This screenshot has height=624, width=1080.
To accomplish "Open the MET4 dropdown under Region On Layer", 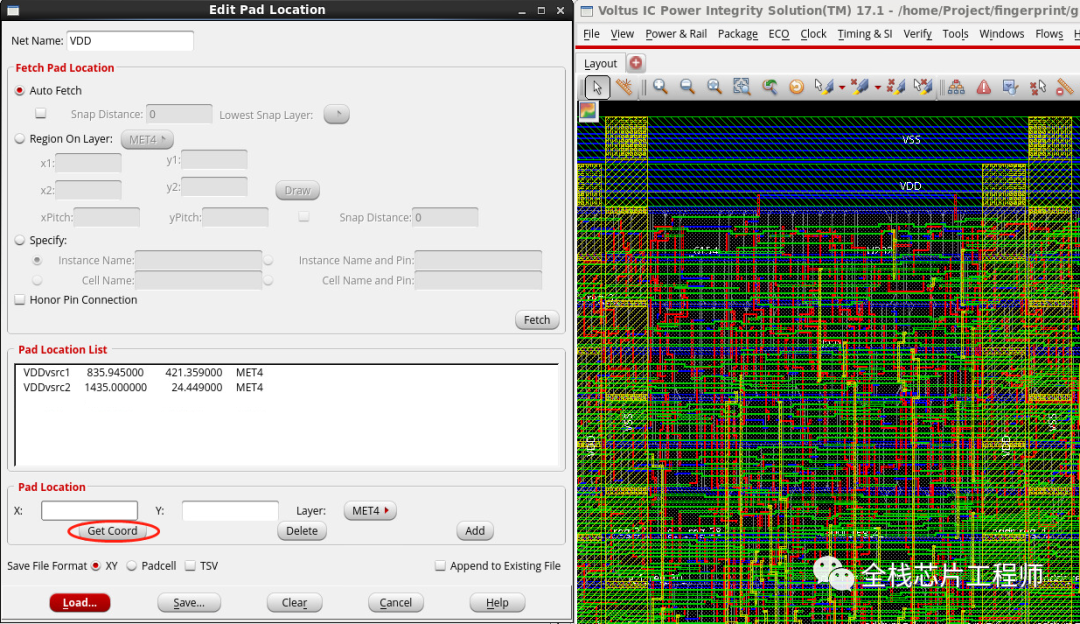I will tap(146, 139).
